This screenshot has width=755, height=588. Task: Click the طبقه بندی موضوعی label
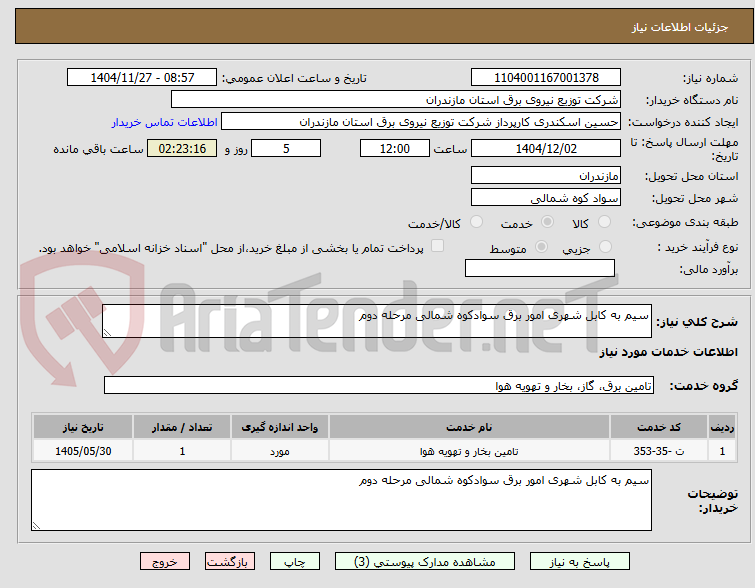click(685, 222)
